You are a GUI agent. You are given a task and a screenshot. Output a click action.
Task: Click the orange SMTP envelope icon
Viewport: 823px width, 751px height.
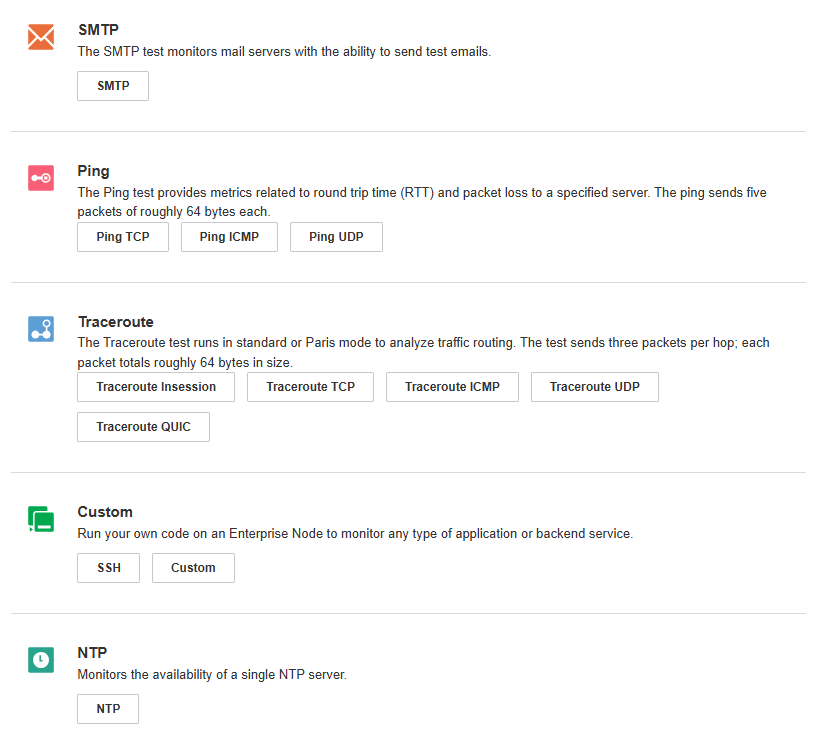(41, 37)
